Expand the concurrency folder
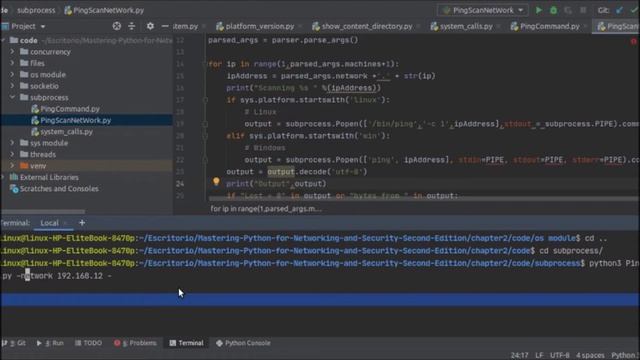 pyautogui.click(x=12, y=52)
